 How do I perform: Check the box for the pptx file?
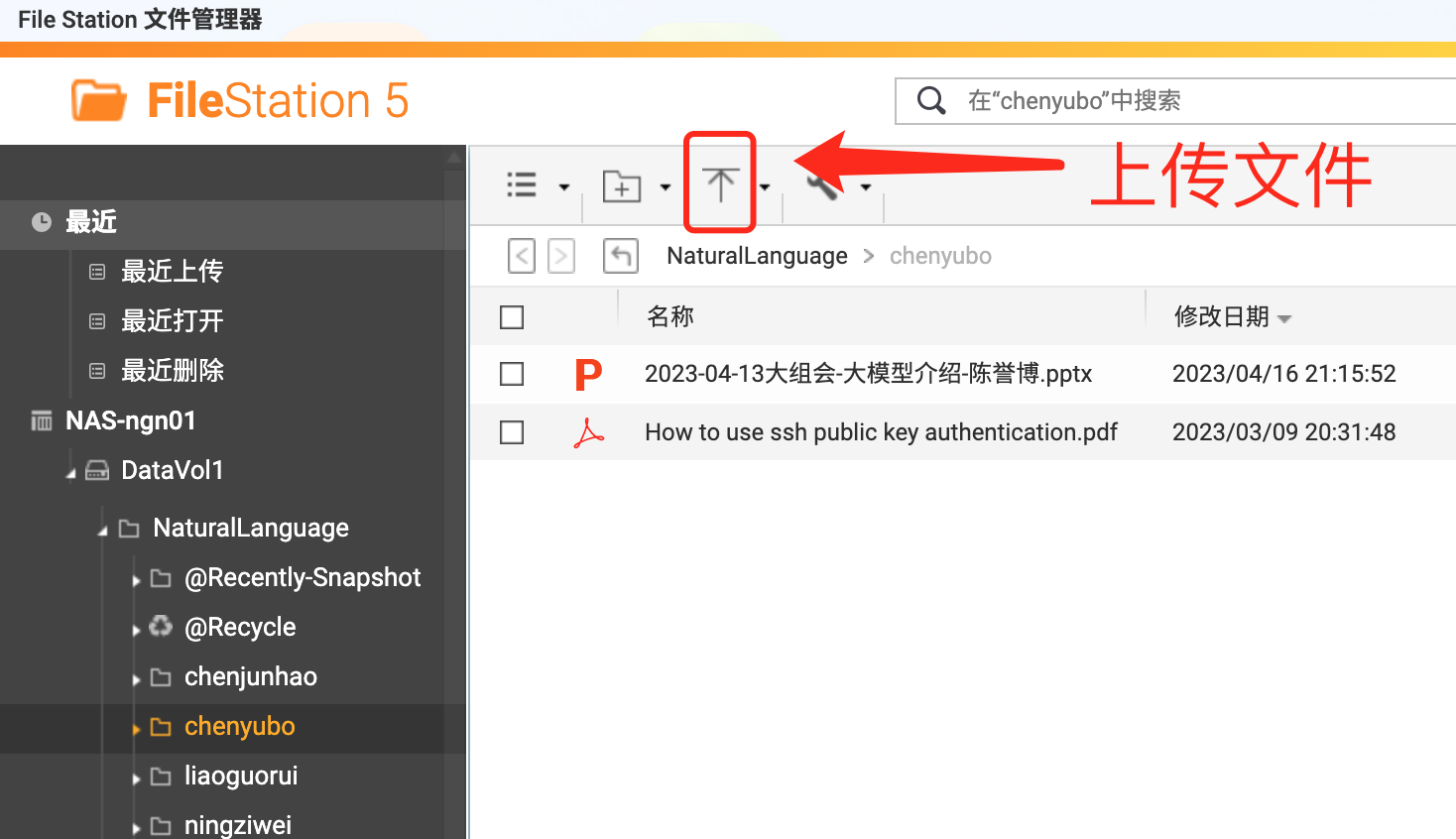tap(512, 374)
